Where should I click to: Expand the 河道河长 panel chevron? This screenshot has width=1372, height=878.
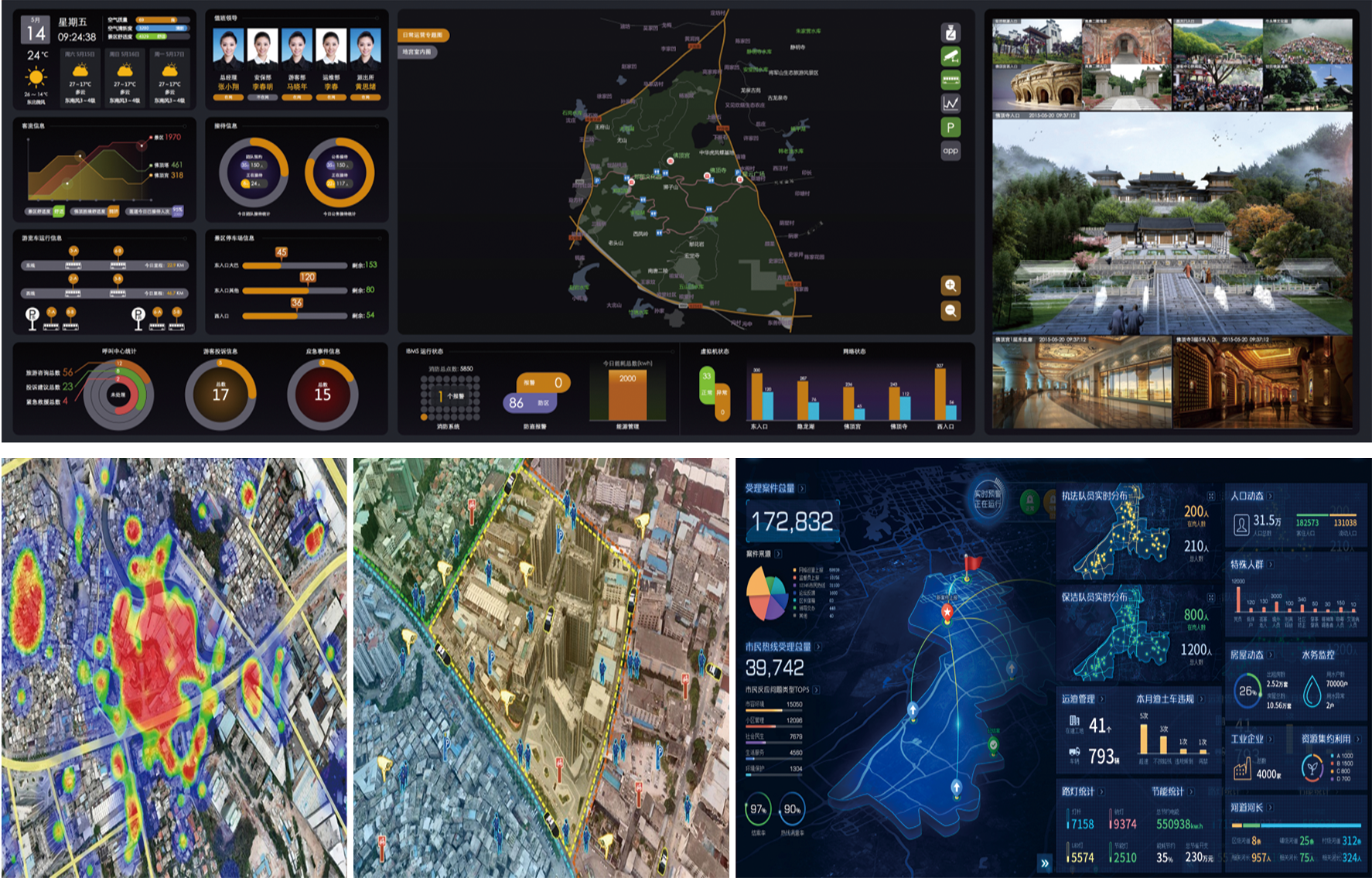[1270, 807]
